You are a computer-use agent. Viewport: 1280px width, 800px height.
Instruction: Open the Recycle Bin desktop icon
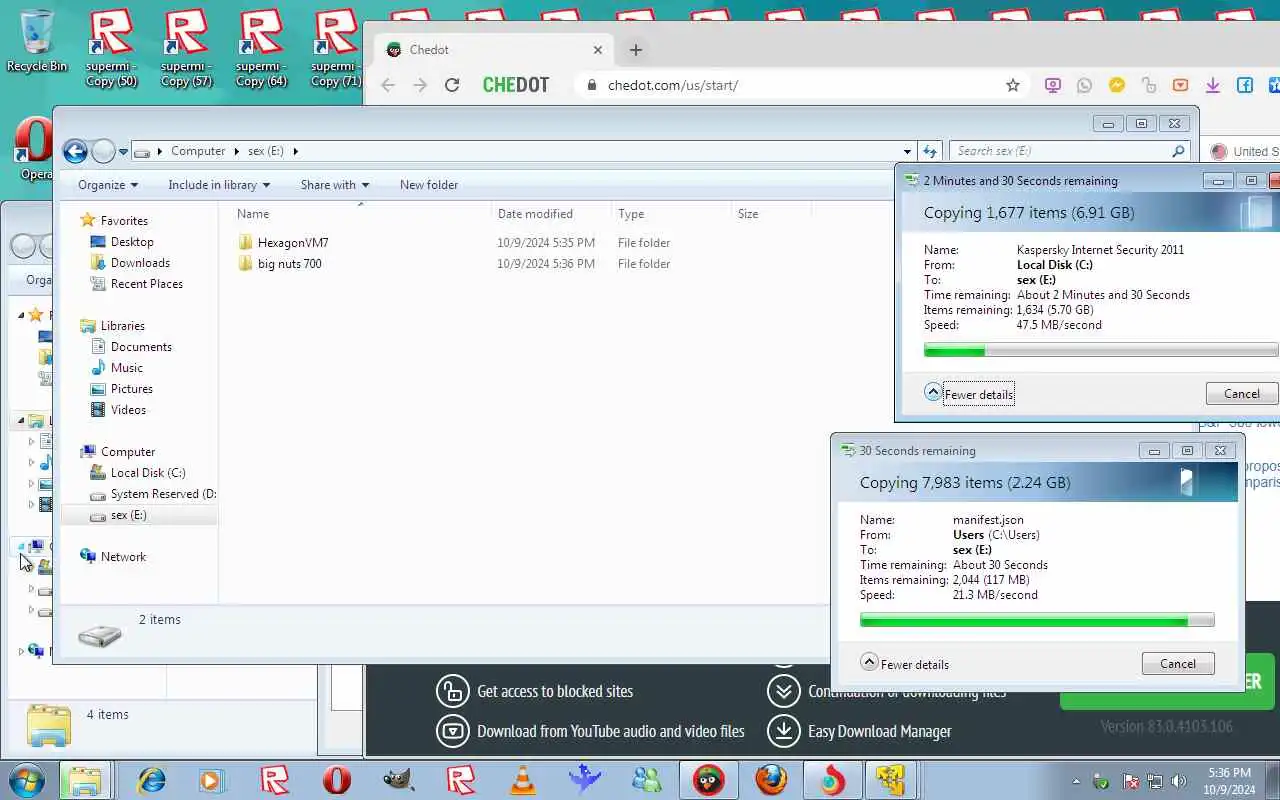click(37, 41)
